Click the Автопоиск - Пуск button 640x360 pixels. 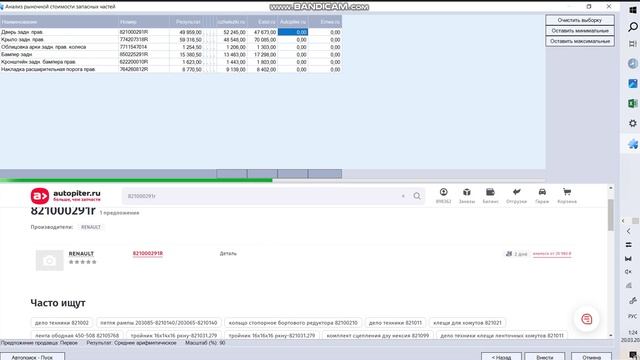(x=32, y=357)
